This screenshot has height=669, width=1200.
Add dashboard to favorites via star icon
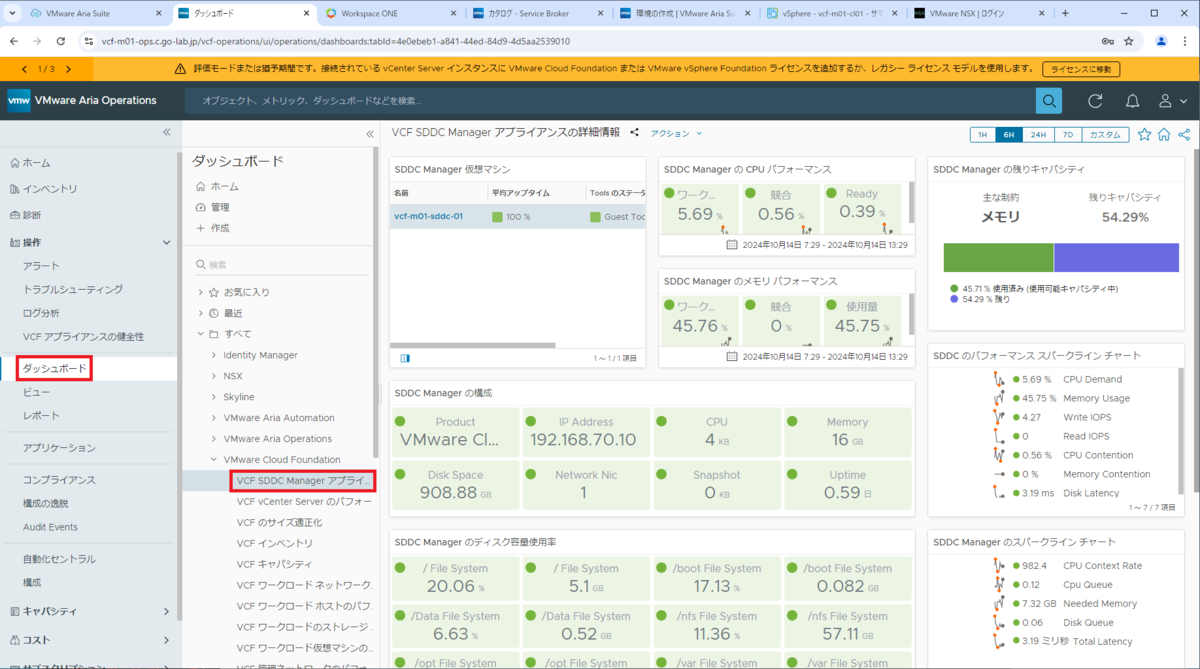click(1145, 135)
